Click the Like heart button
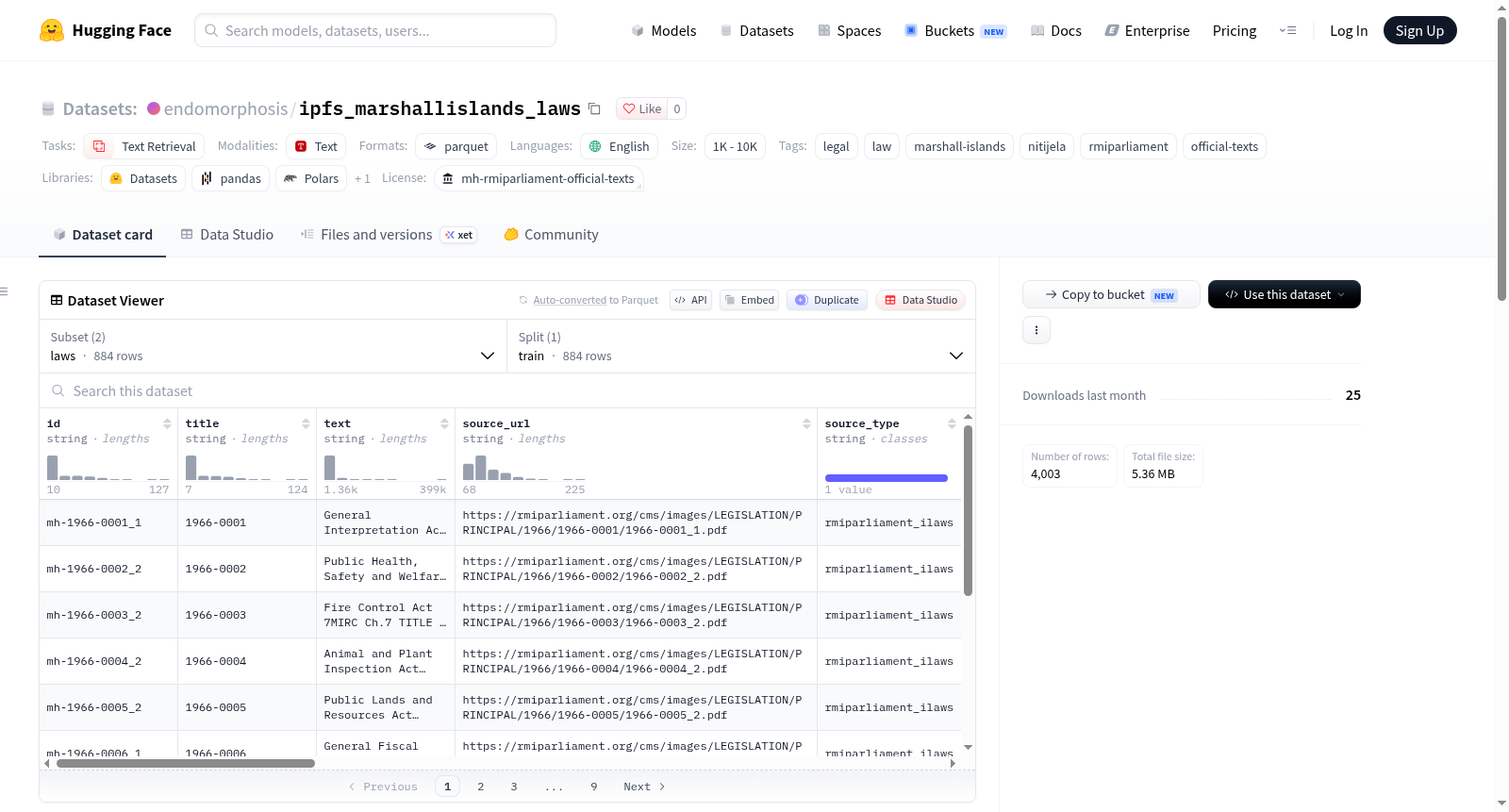This screenshot has height=812, width=1509. [641, 108]
